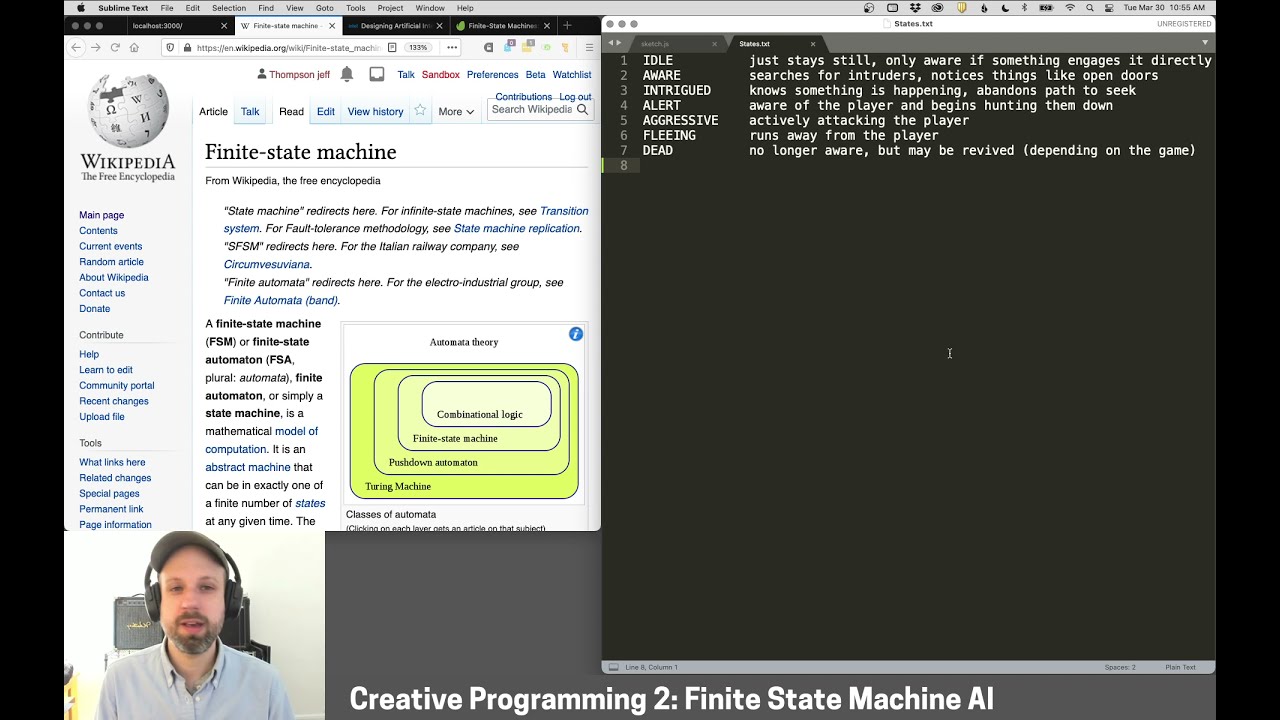Open the Sandbox link
The height and width of the screenshot is (720, 1280).
(x=441, y=75)
